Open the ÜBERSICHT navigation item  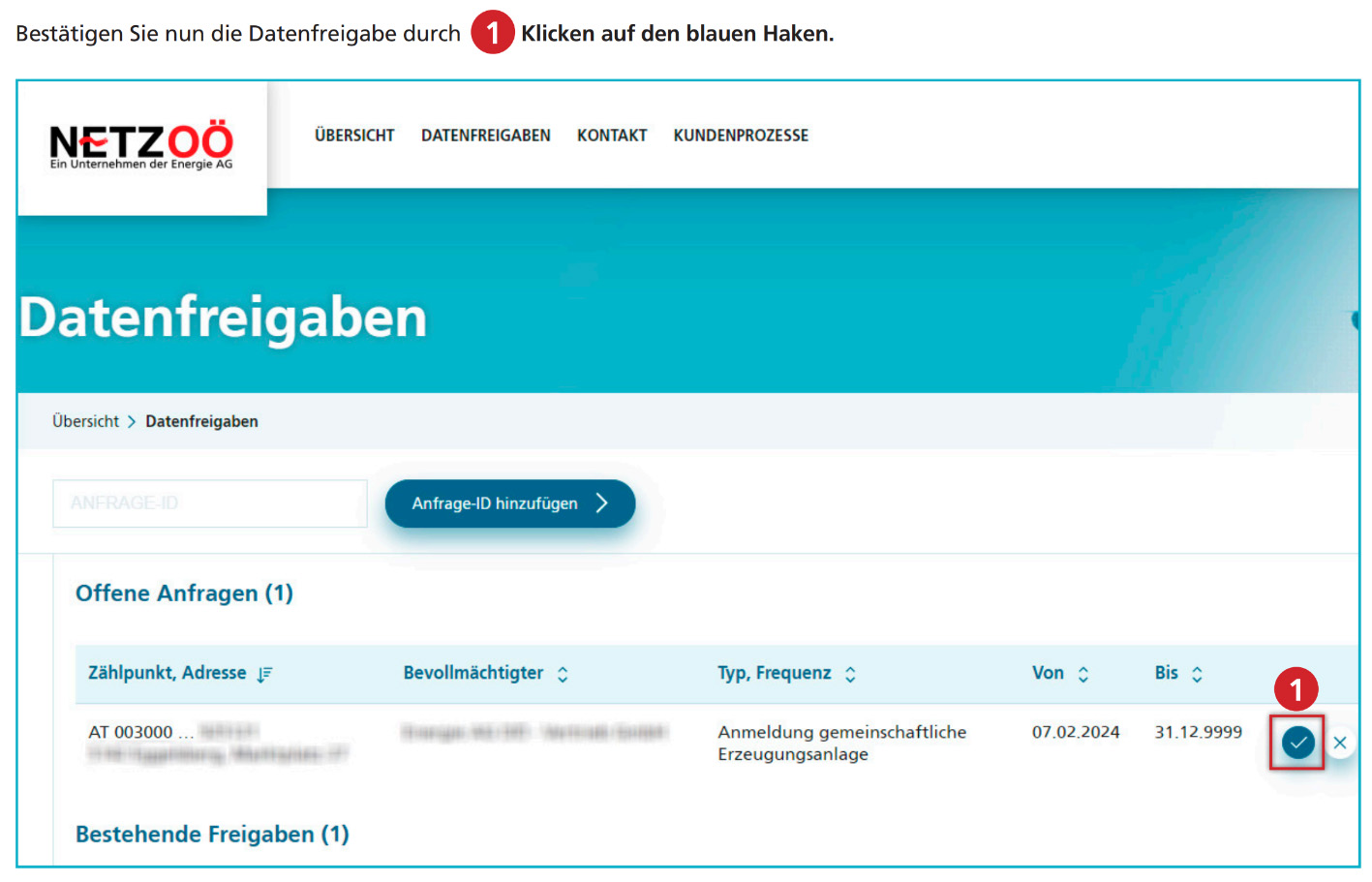coord(354,136)
